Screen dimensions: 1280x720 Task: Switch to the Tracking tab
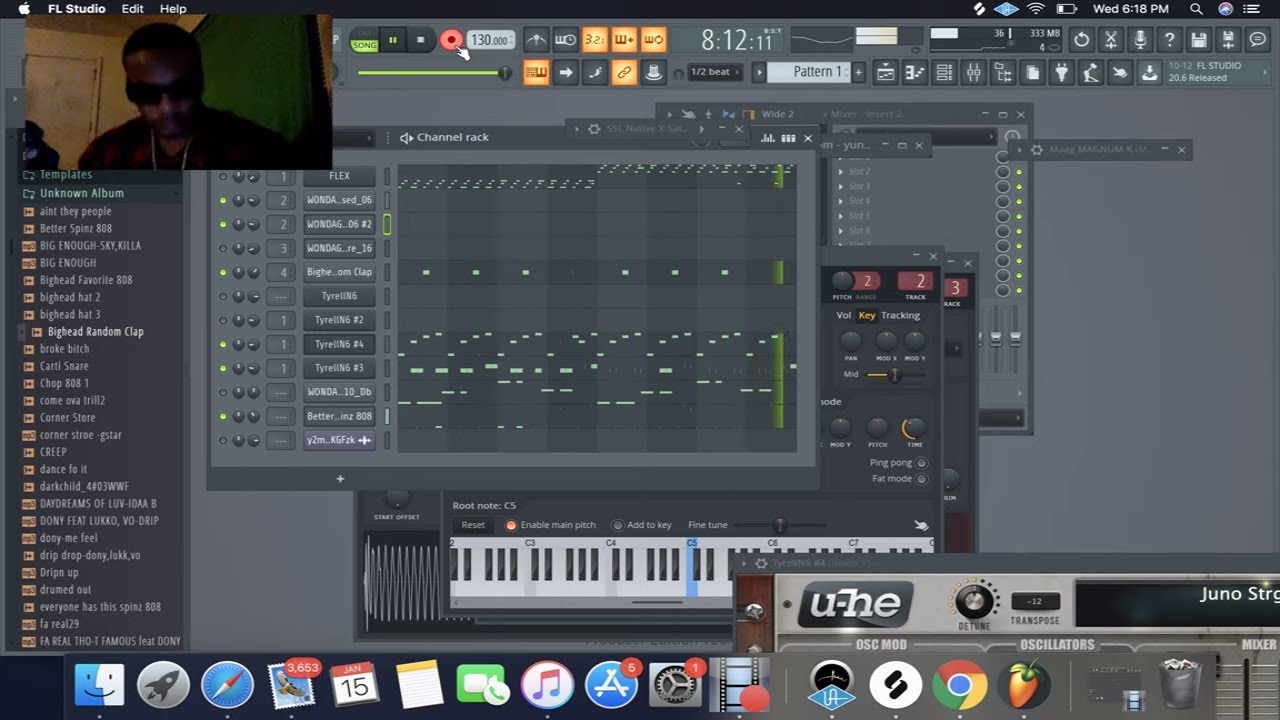pyautogui.click(x=900, y=315)
